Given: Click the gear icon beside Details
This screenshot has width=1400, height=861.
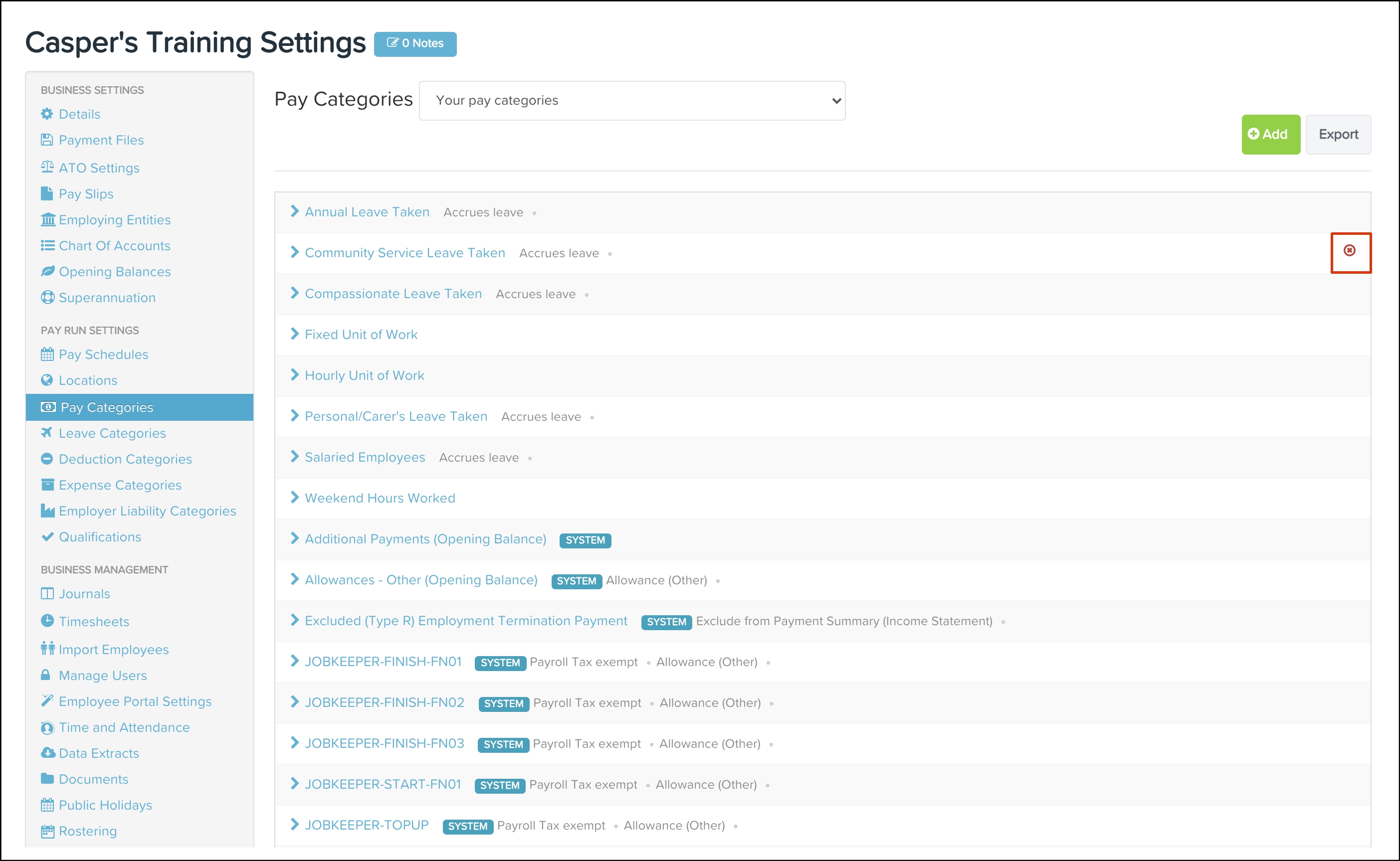Looking at the screenshot, I should point(47,114).
